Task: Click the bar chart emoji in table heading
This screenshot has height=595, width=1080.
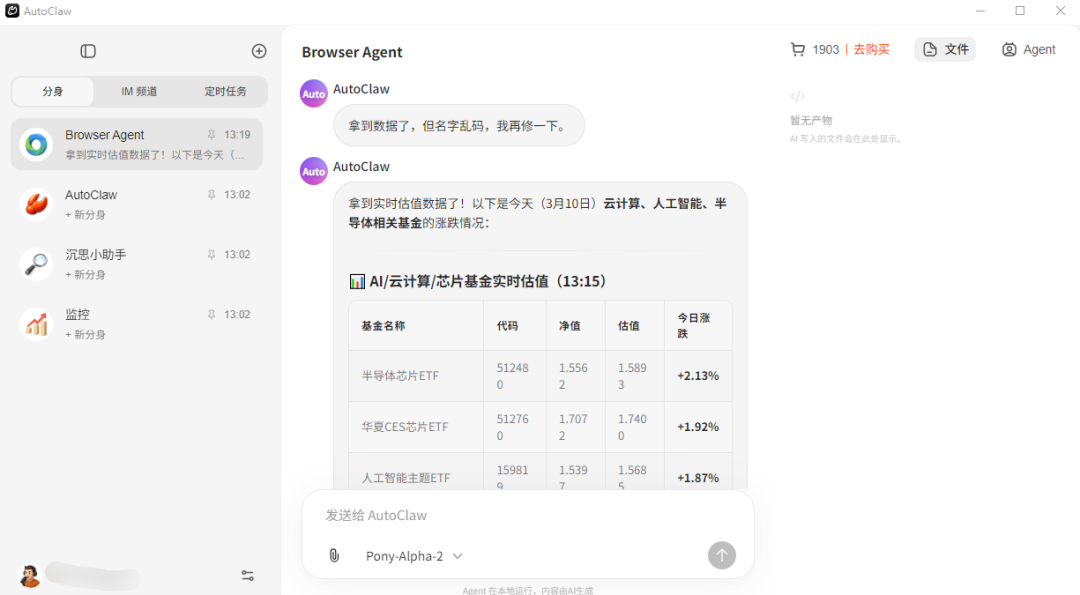Action: (357, 282)
